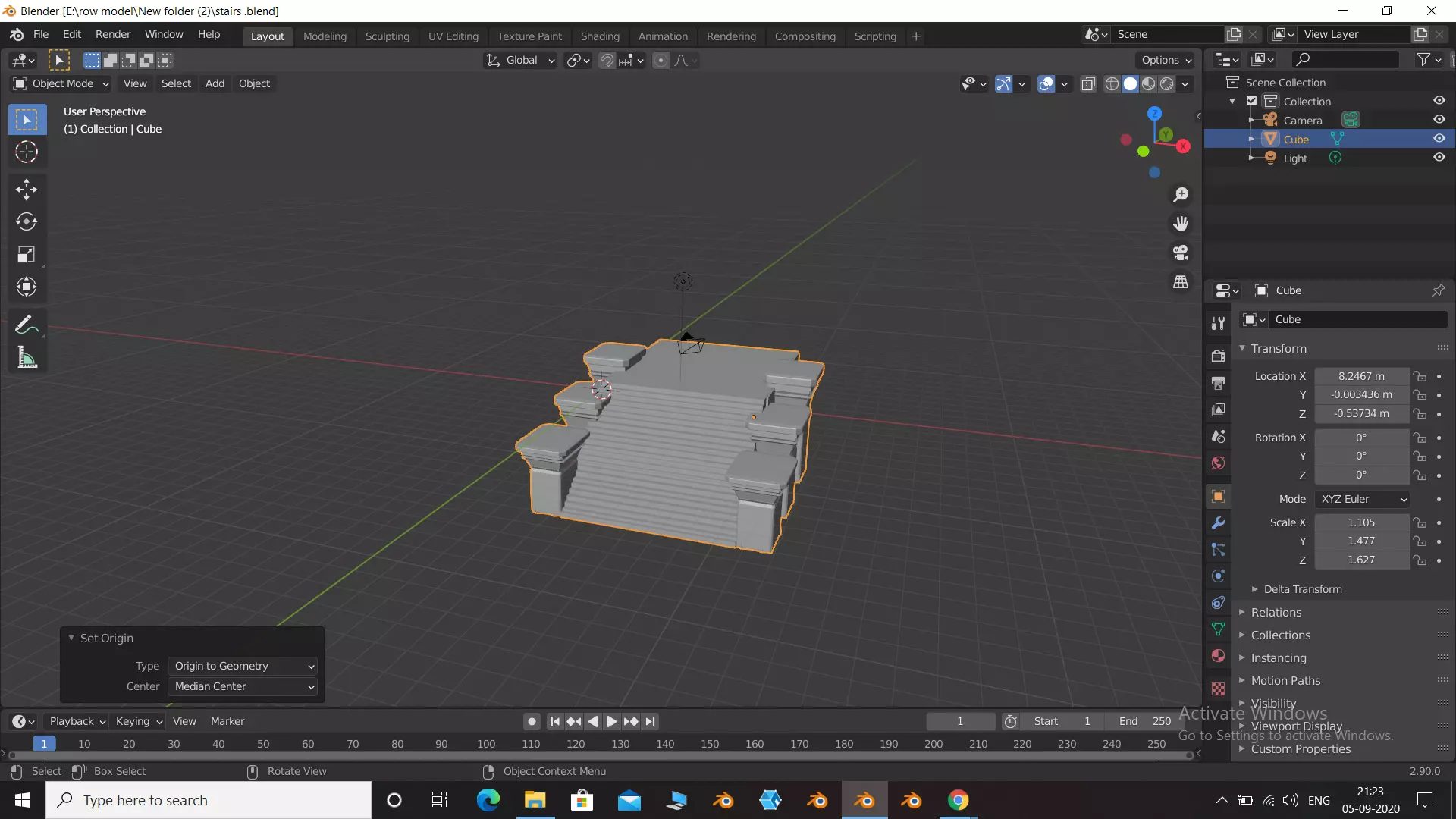Switch to wireframe viewport shading
1456x819 pixels.
pos(1112,84)
